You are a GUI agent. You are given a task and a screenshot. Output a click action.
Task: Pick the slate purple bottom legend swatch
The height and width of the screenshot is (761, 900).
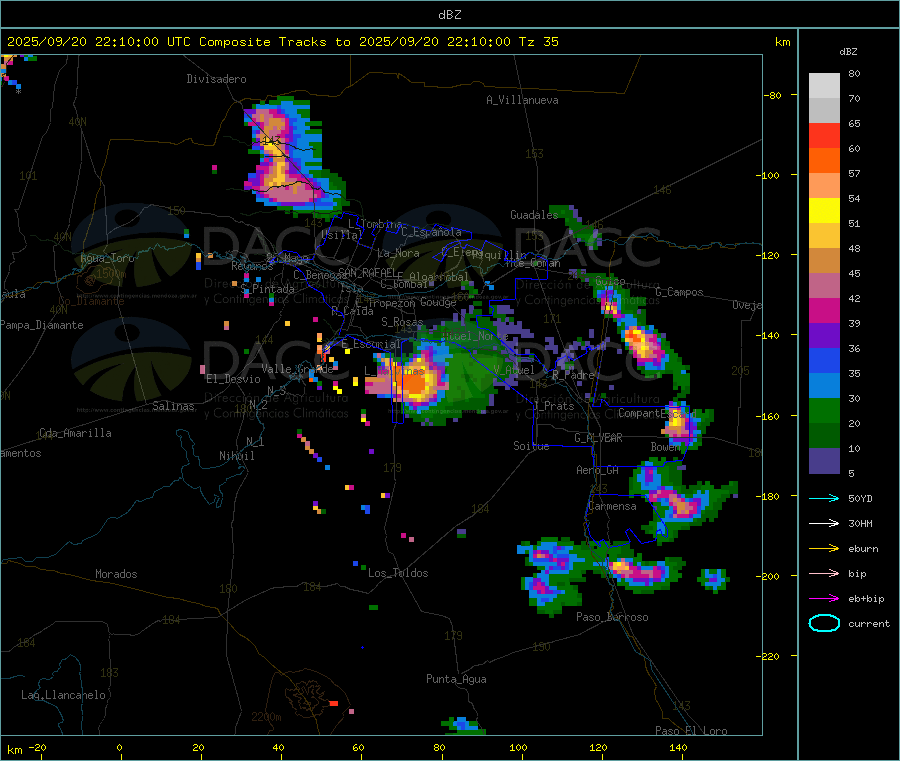coord(824,461)
